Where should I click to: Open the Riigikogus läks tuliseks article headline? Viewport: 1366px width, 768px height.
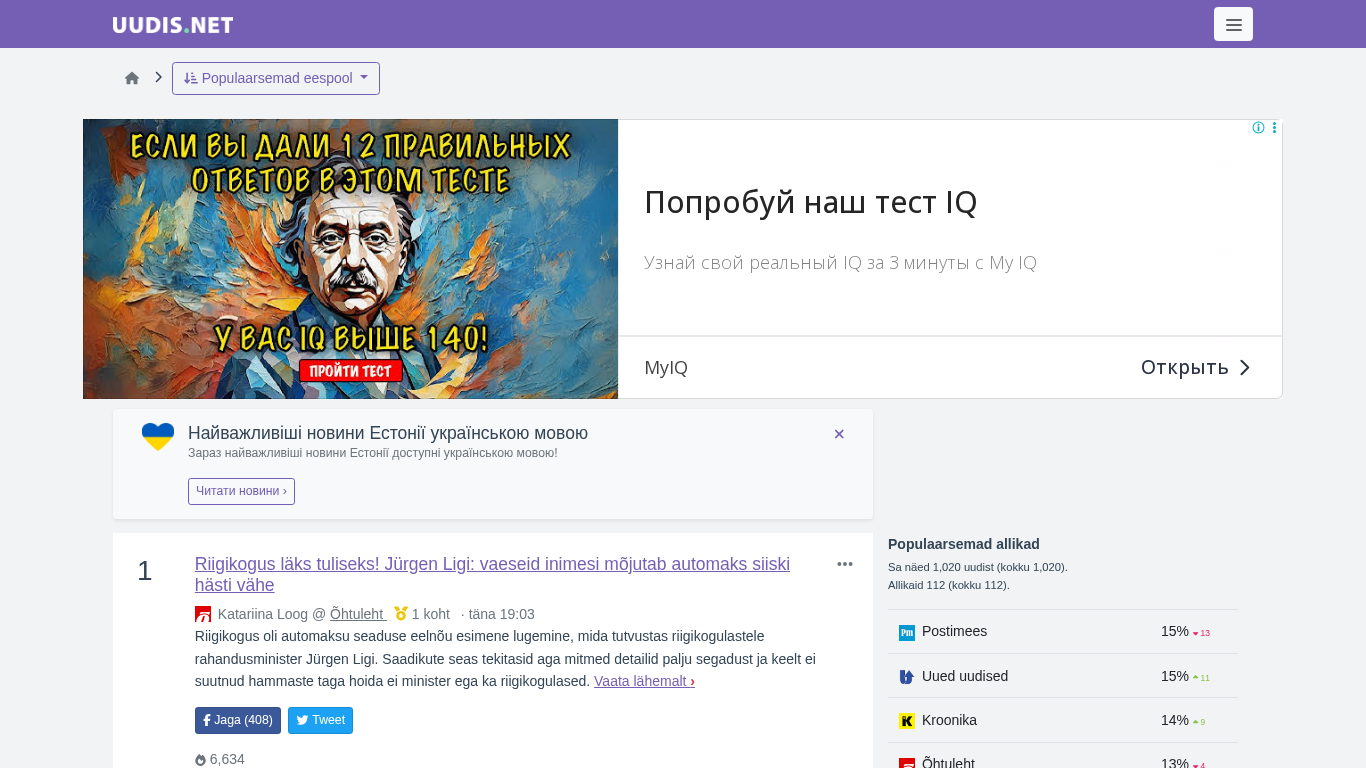coord(492,574)
